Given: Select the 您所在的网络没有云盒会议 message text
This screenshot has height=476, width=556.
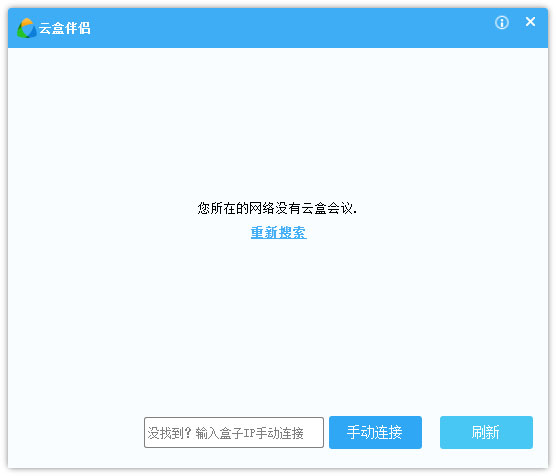Looking at the screenshot, I should click(x=277, y=209).
